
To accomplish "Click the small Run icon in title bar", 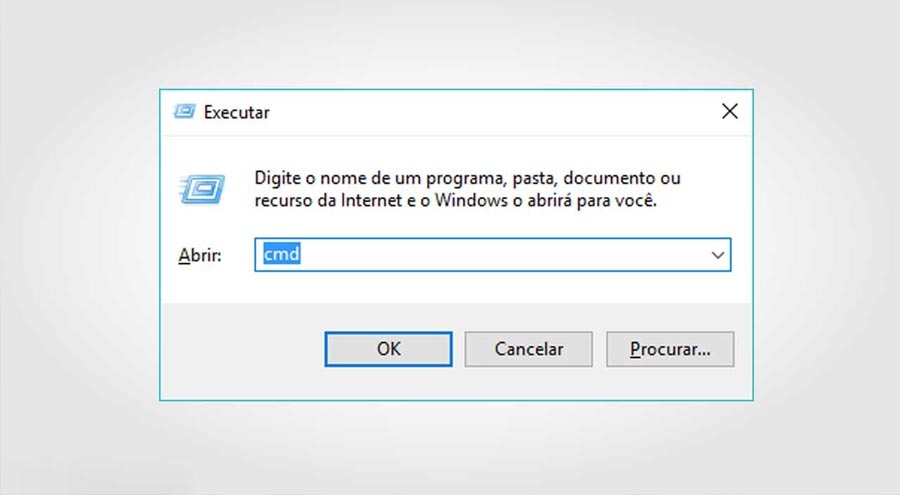I will tap(183, 112).
